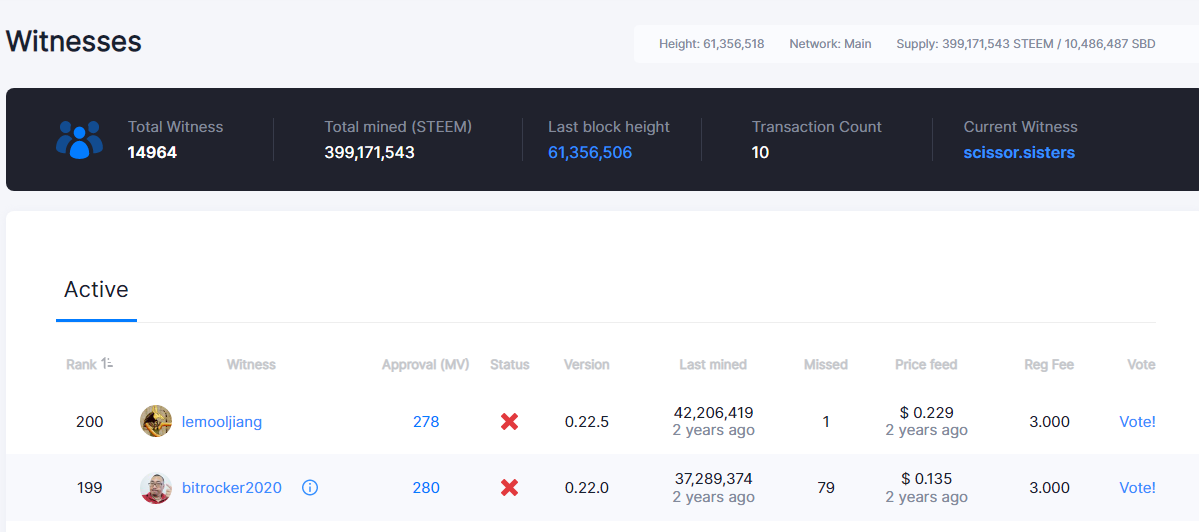Click last mined block 37,289,374
This screenshot has width=1199, height=532.
tap(713, 479)
